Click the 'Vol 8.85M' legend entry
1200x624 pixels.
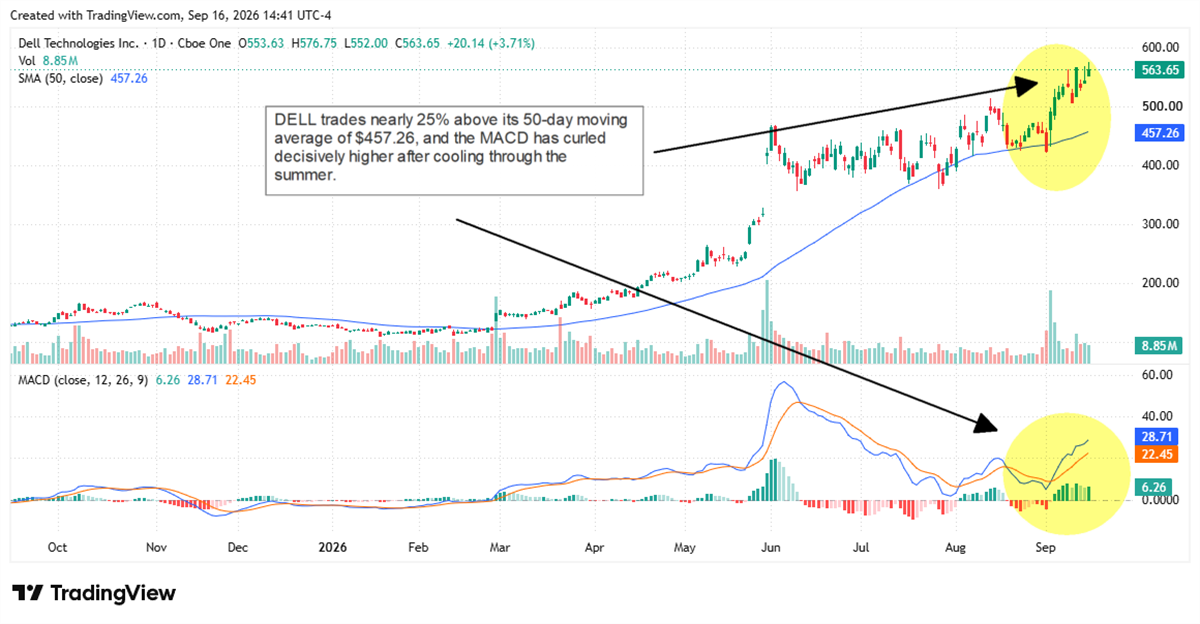tap(47, 60)
